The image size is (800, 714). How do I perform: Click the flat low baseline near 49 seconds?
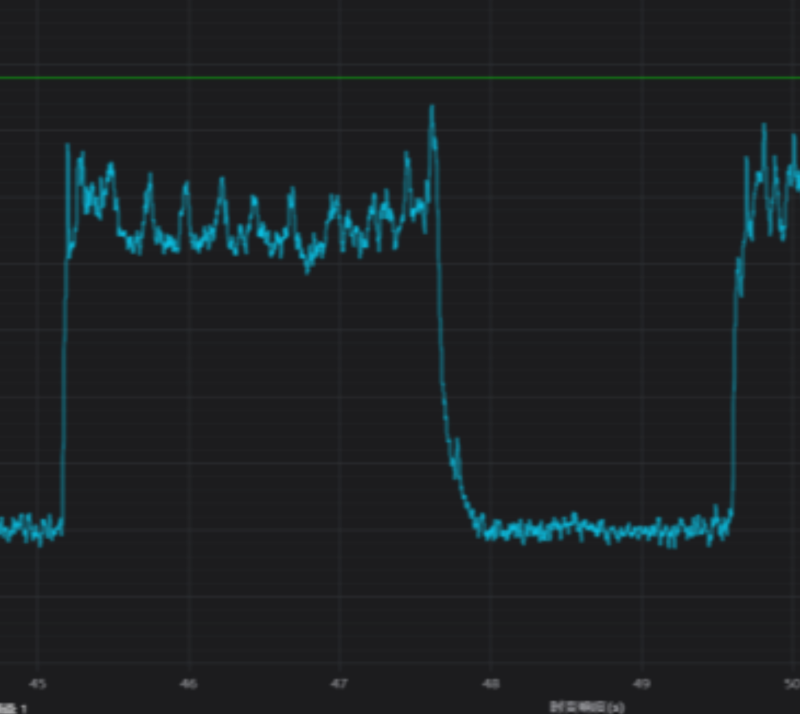[641, 530]
